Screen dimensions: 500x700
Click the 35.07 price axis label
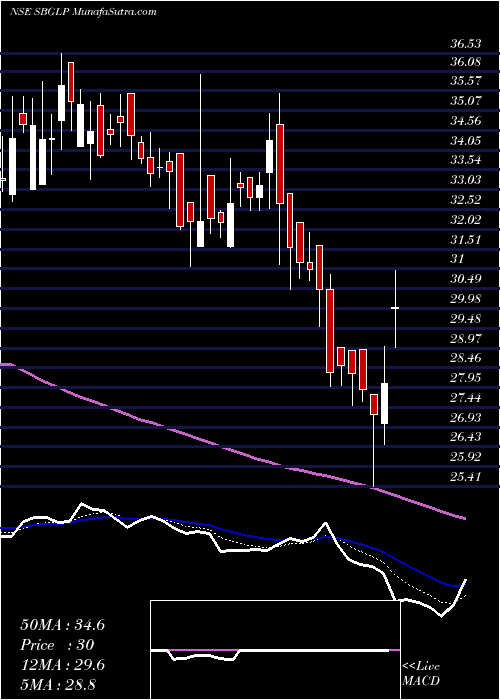(x=466, y=101)
